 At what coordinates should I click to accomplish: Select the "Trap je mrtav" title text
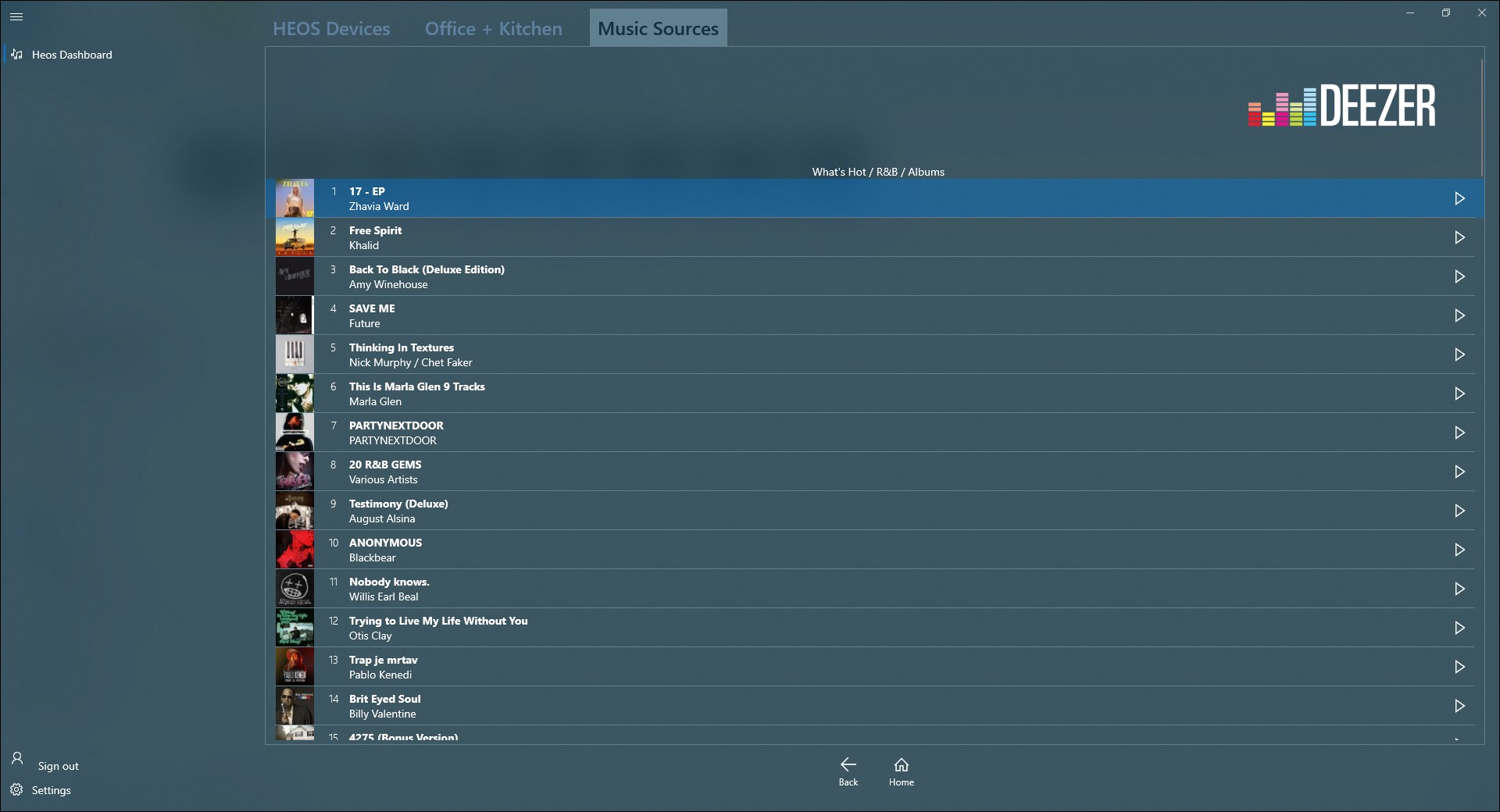(x=384, y=660)
